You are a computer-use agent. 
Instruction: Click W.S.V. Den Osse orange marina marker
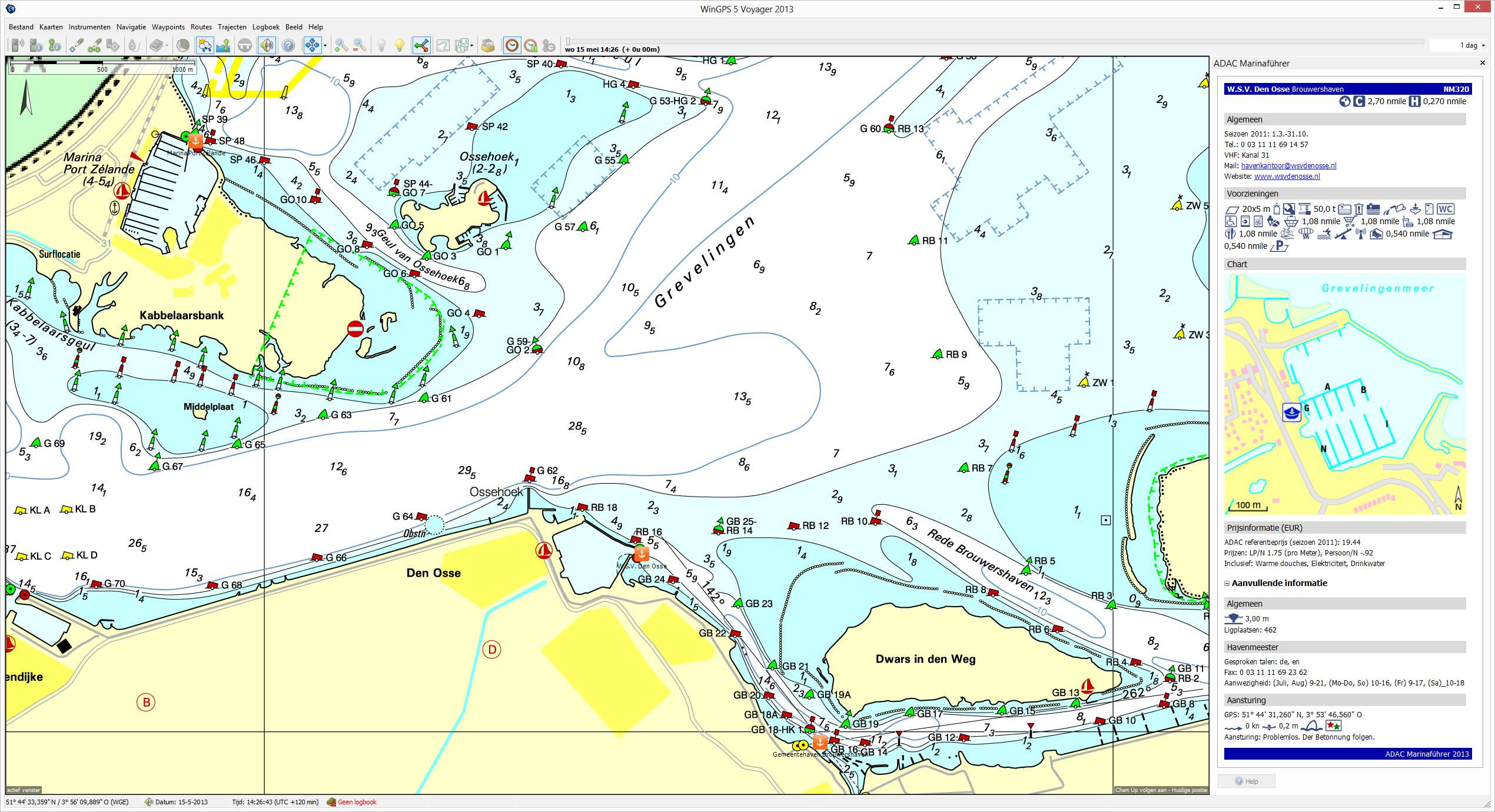point(642,554)
